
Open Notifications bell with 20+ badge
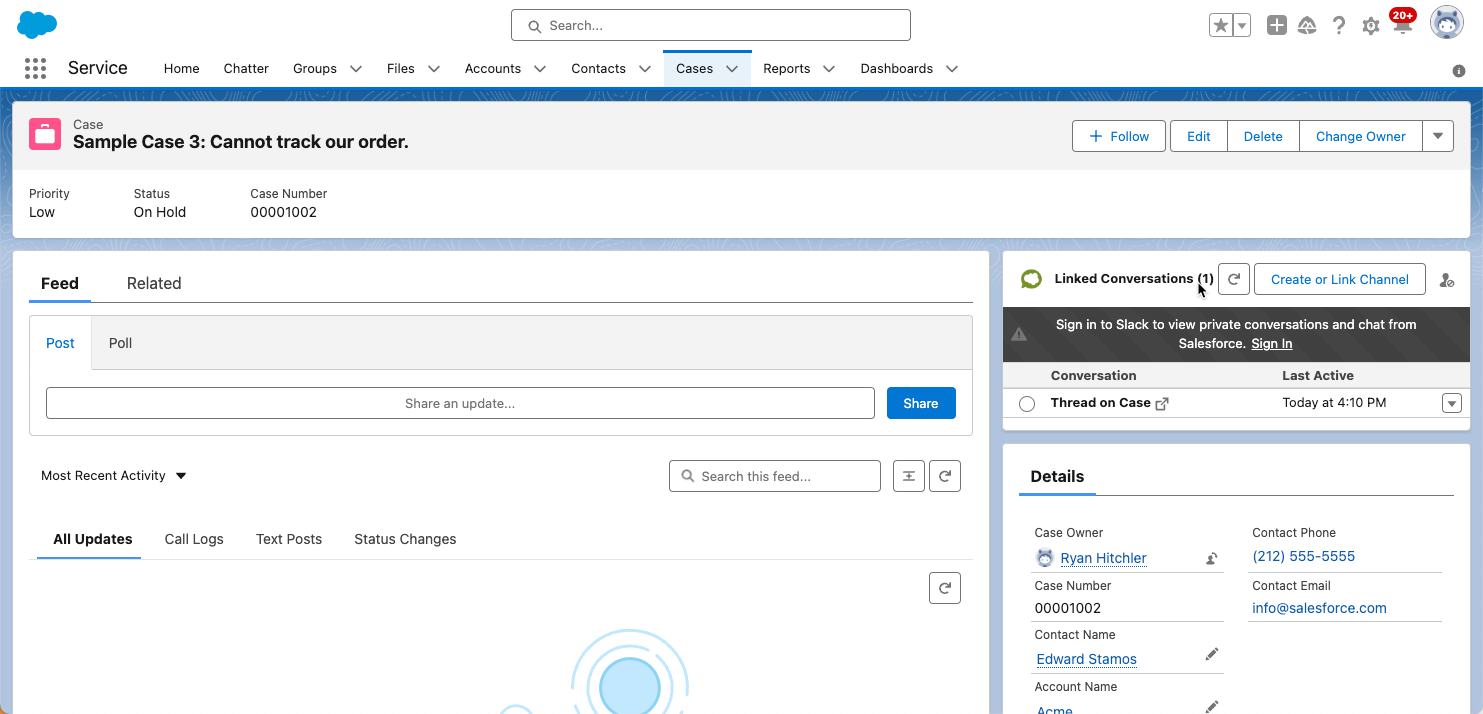1403,23
